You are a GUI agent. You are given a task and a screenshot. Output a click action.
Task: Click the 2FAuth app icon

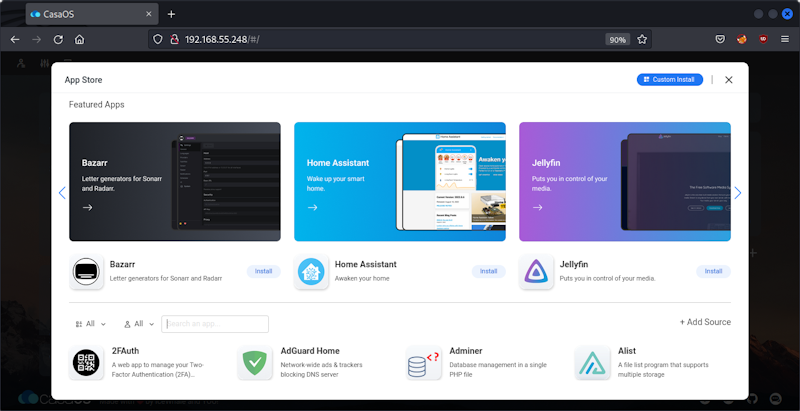[87, 363]
